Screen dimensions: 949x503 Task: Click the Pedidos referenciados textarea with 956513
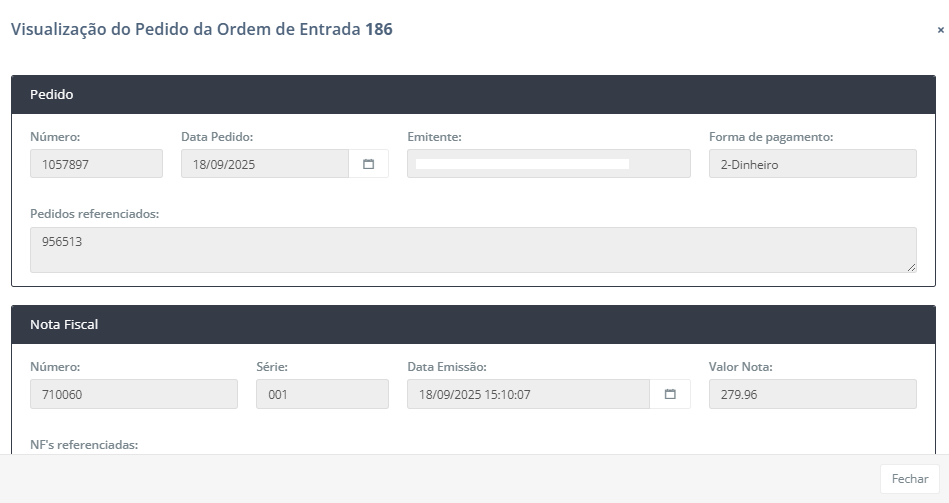472,249
